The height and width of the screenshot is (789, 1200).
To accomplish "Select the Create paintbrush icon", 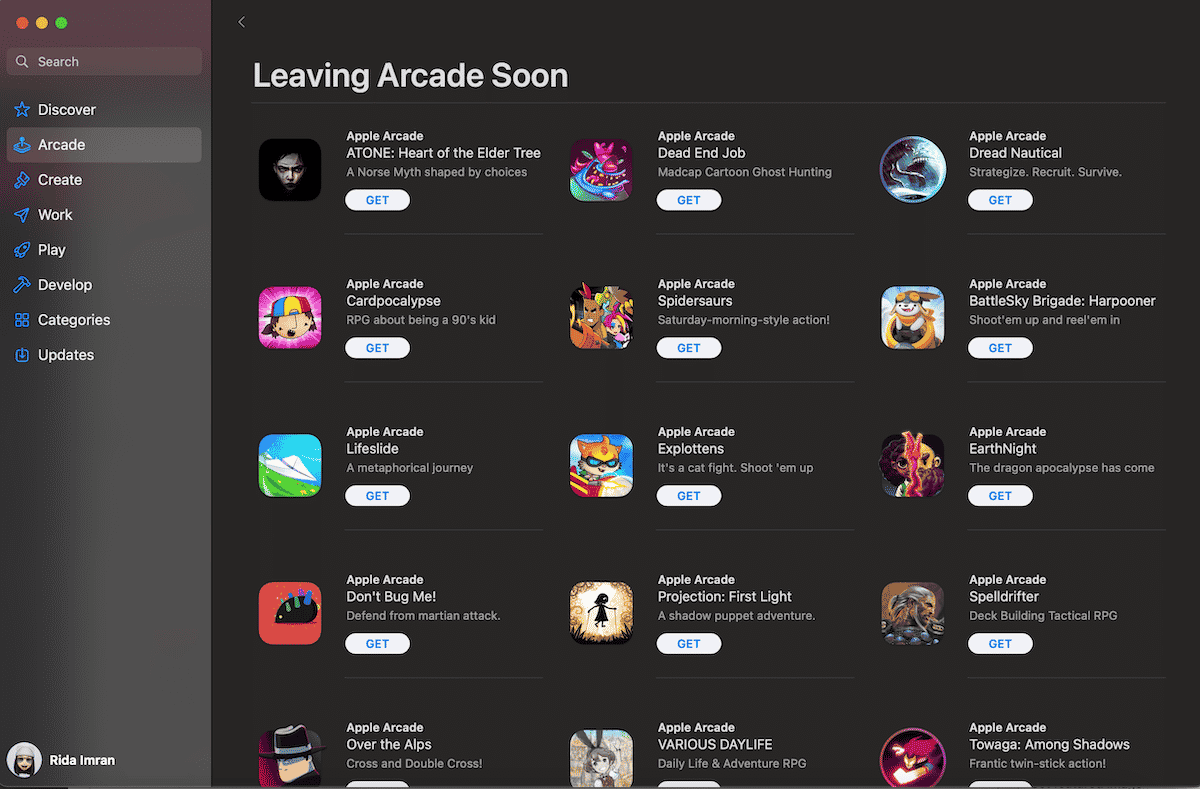I will (22, 180).
